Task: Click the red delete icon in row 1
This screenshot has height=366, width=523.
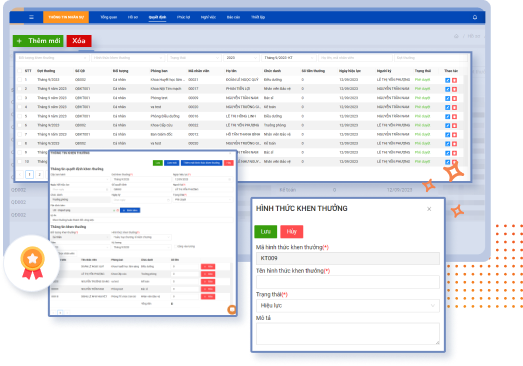Action: [454, 80]
